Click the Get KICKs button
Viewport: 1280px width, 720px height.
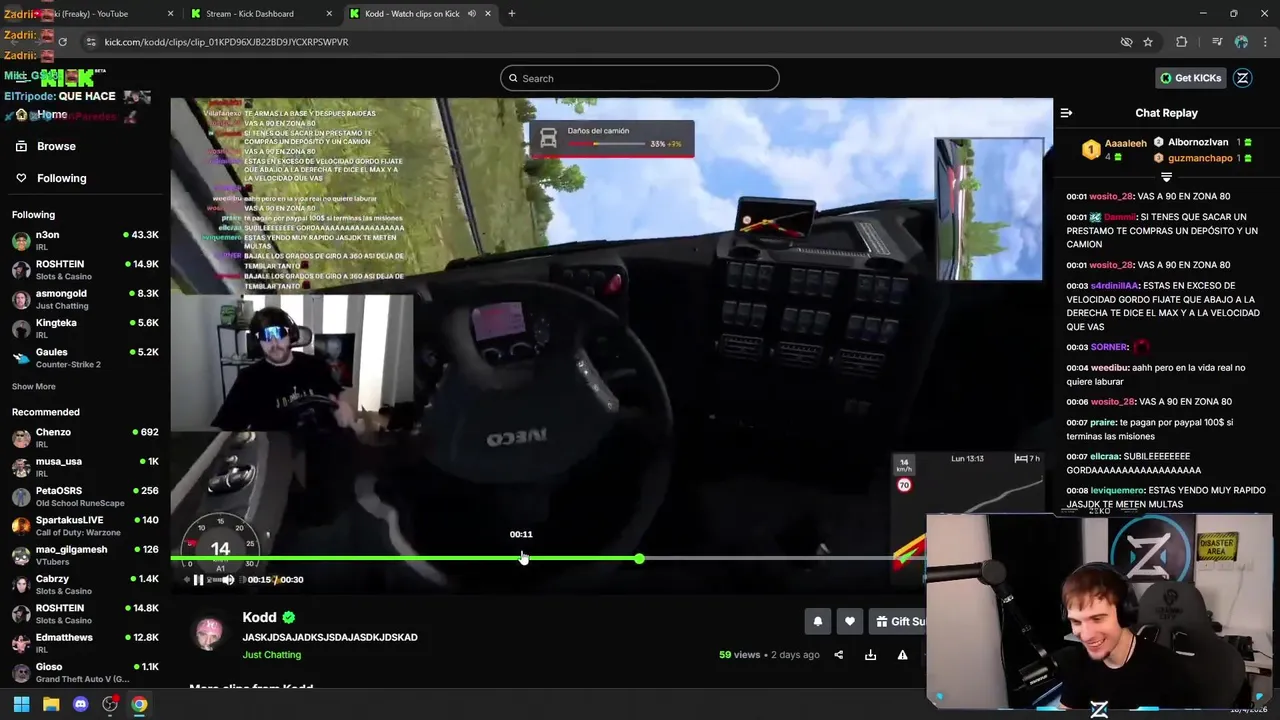click(1190, 78)
